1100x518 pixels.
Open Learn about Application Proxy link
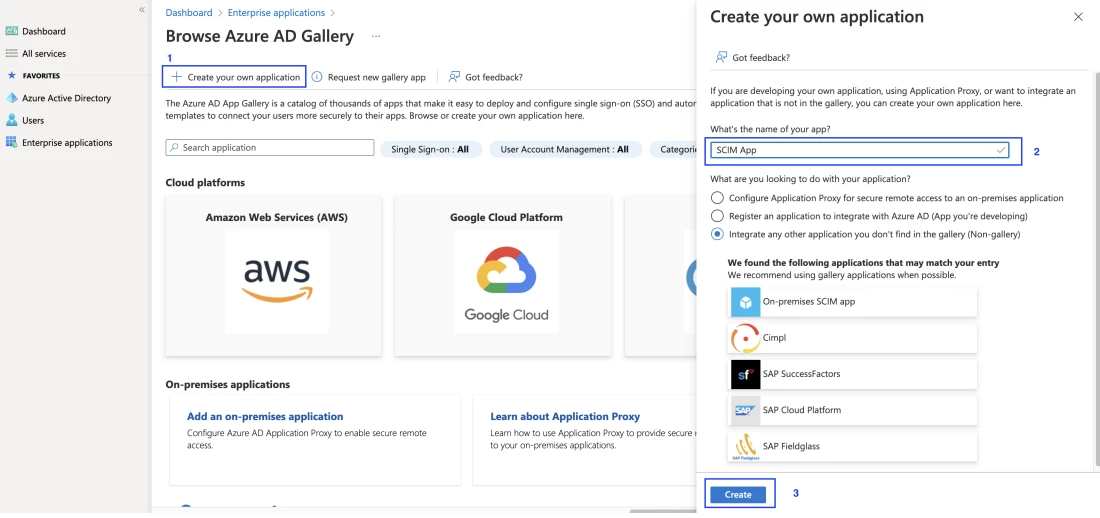pyautogui.click(x=565, y=416)
